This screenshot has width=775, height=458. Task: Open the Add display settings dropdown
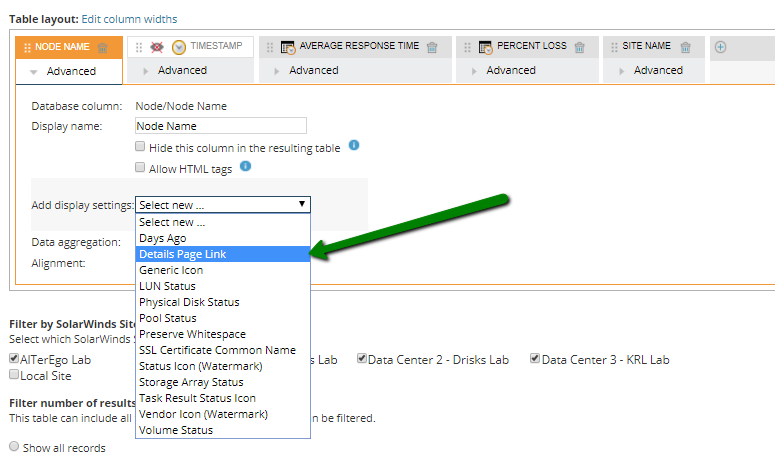(223, 205)
